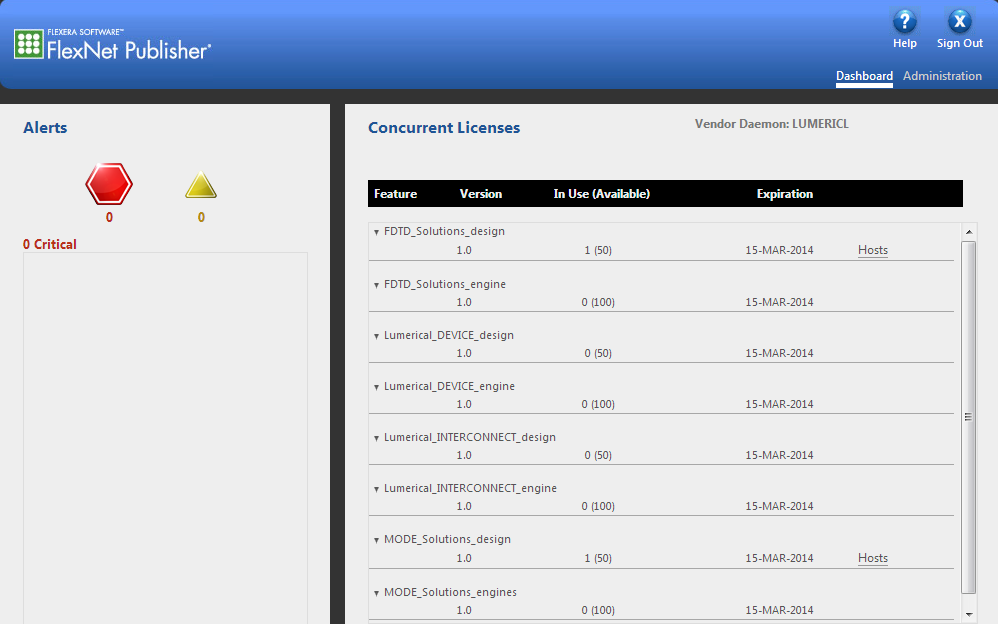
Task: Collapse the Lumerical_DEVICE_design feature
Action: (x=376, y=336)
